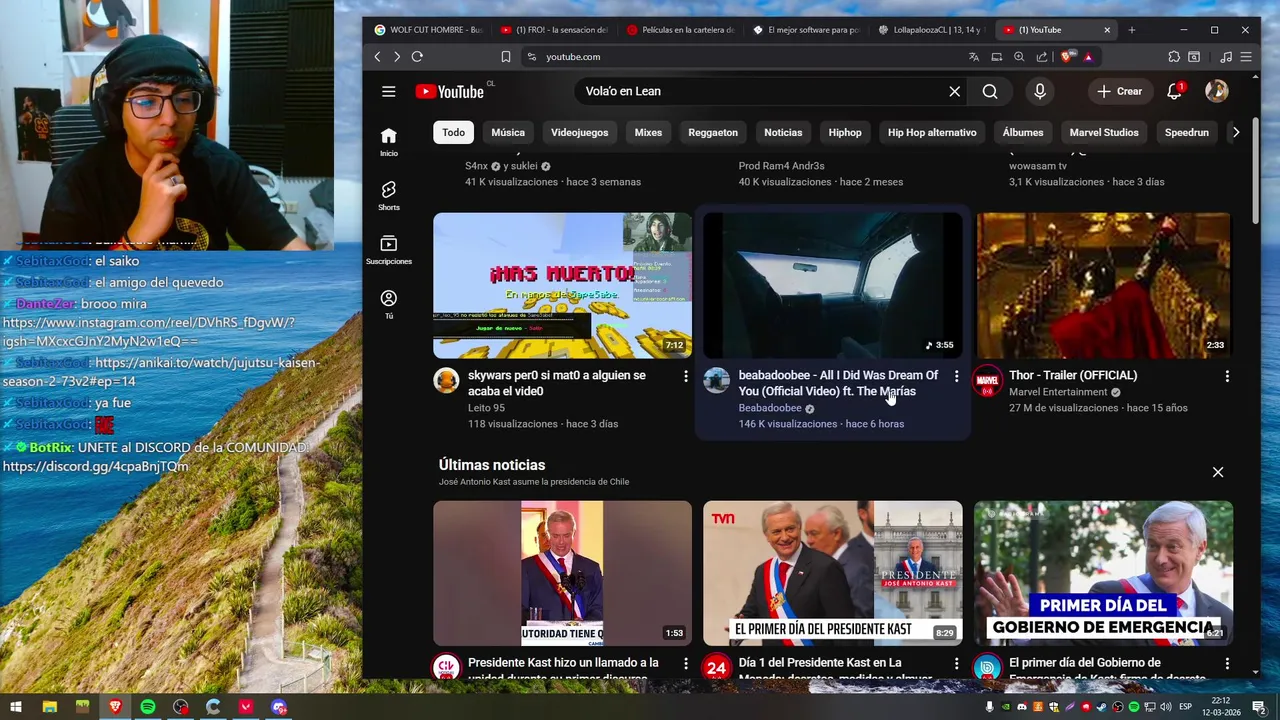Viewport: 1280px width, 720px height.
Task: Select the Noticias filter chip
Action: [783, 132]
